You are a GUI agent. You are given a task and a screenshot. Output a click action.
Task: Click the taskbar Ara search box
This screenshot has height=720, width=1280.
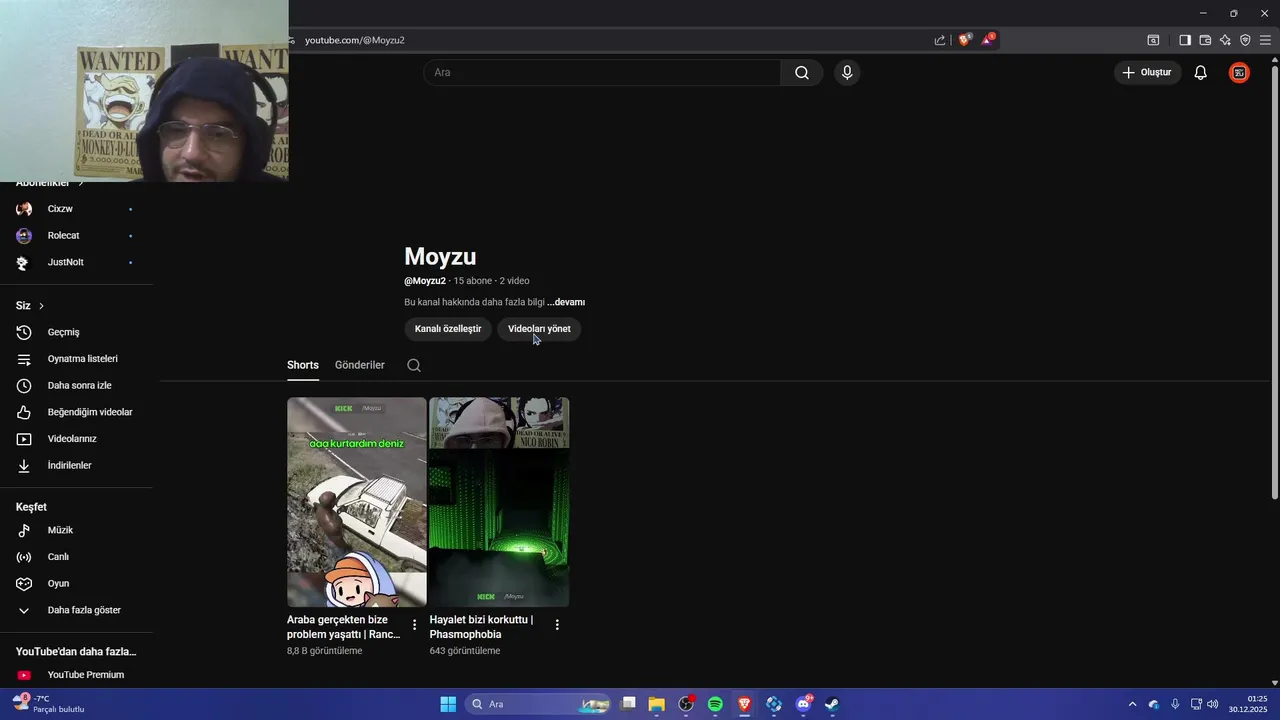[x=540, y=704]
